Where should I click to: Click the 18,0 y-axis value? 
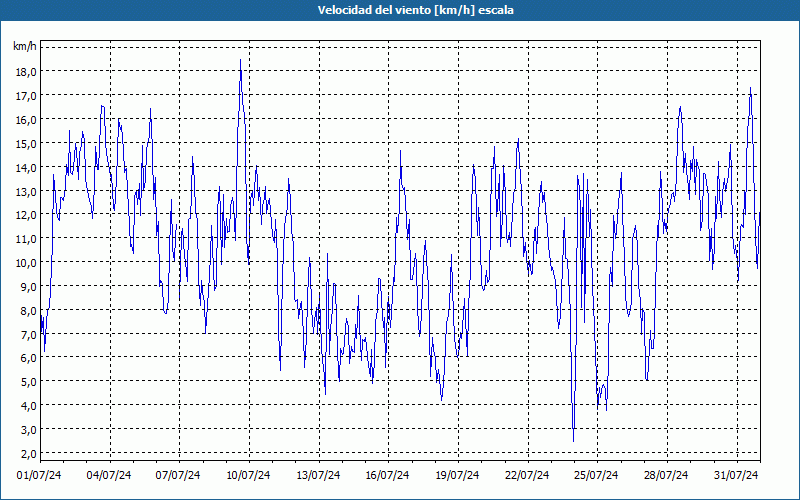26,72
